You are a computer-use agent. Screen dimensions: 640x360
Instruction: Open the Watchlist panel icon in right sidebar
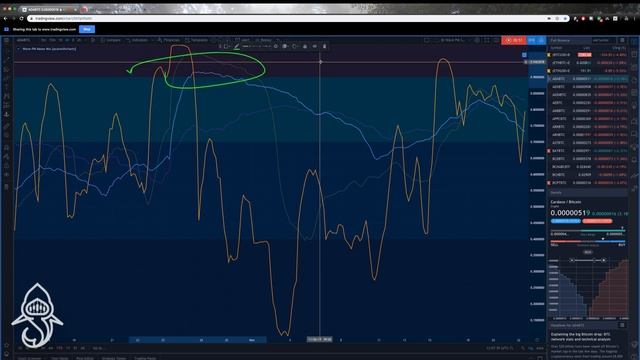[634, 42]
